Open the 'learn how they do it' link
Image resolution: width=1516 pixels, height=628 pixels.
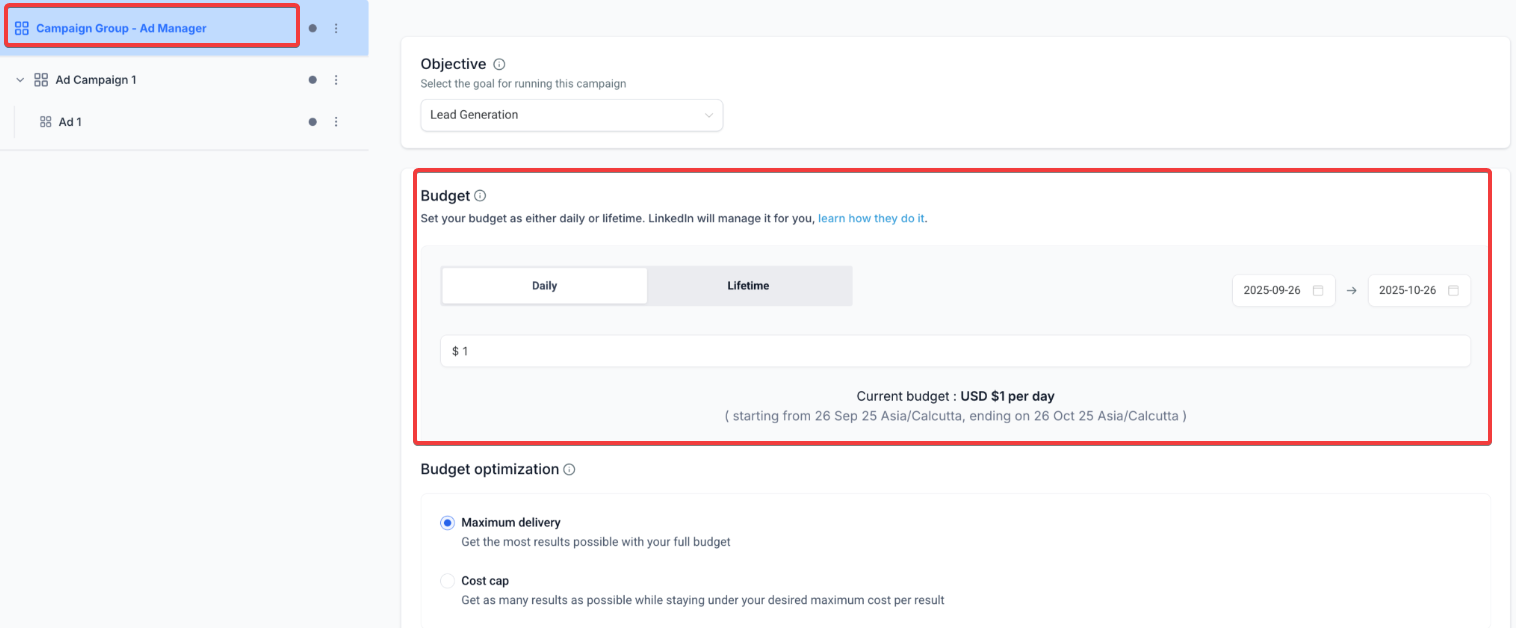871,218
